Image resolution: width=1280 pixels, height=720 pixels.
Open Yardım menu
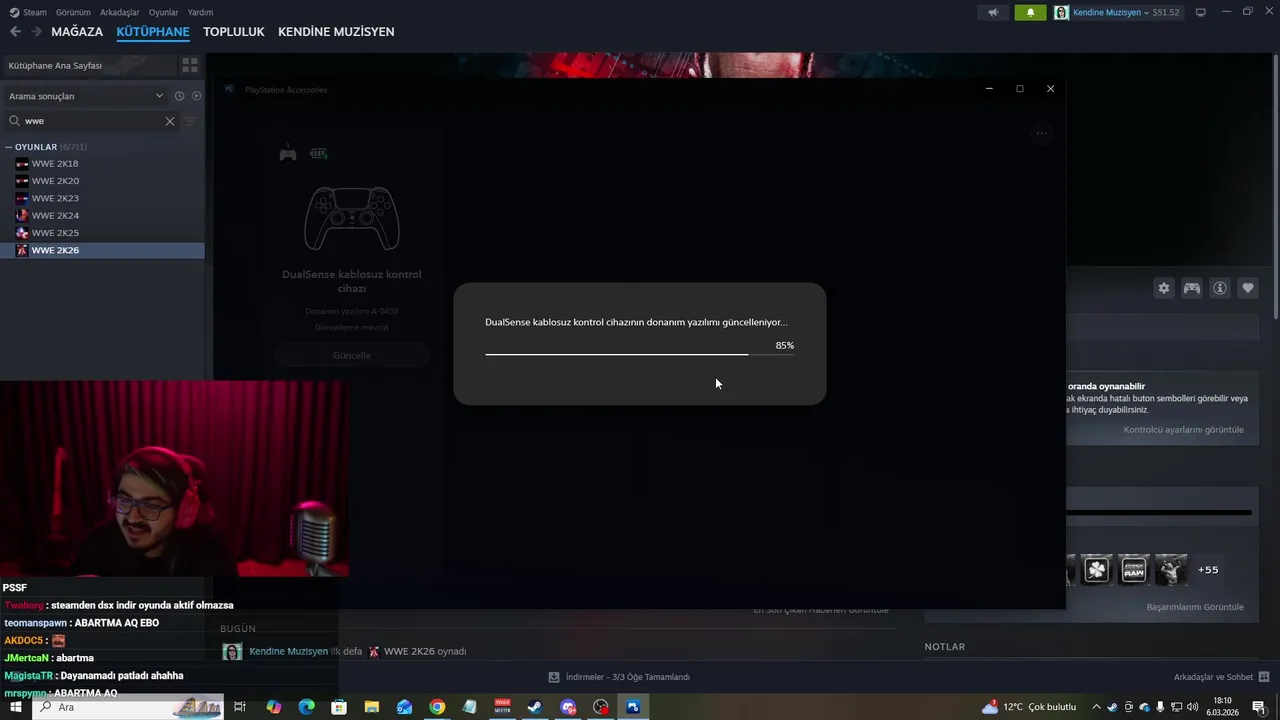point(201,12)
